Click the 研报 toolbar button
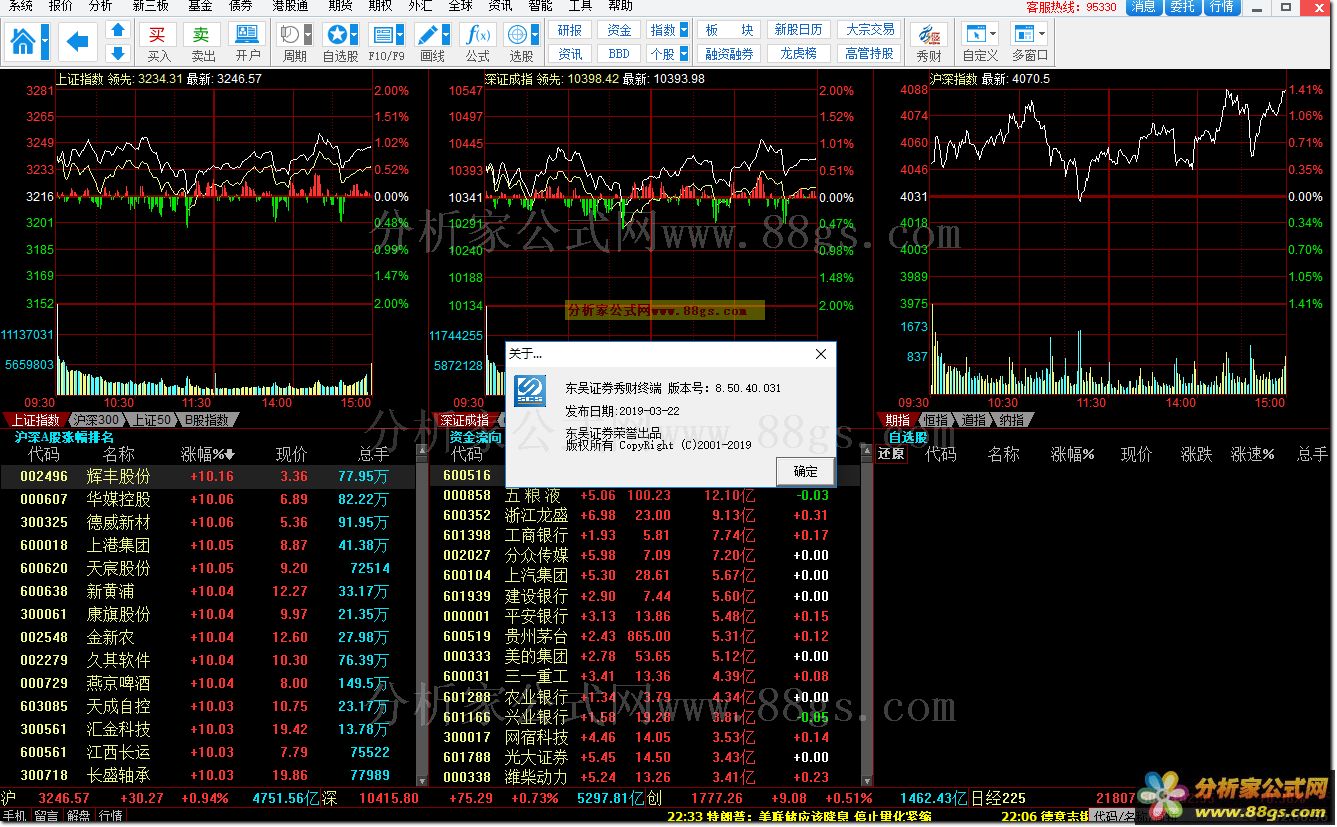The height and width of the screenshot is (827, 1337). click(570, 30)
